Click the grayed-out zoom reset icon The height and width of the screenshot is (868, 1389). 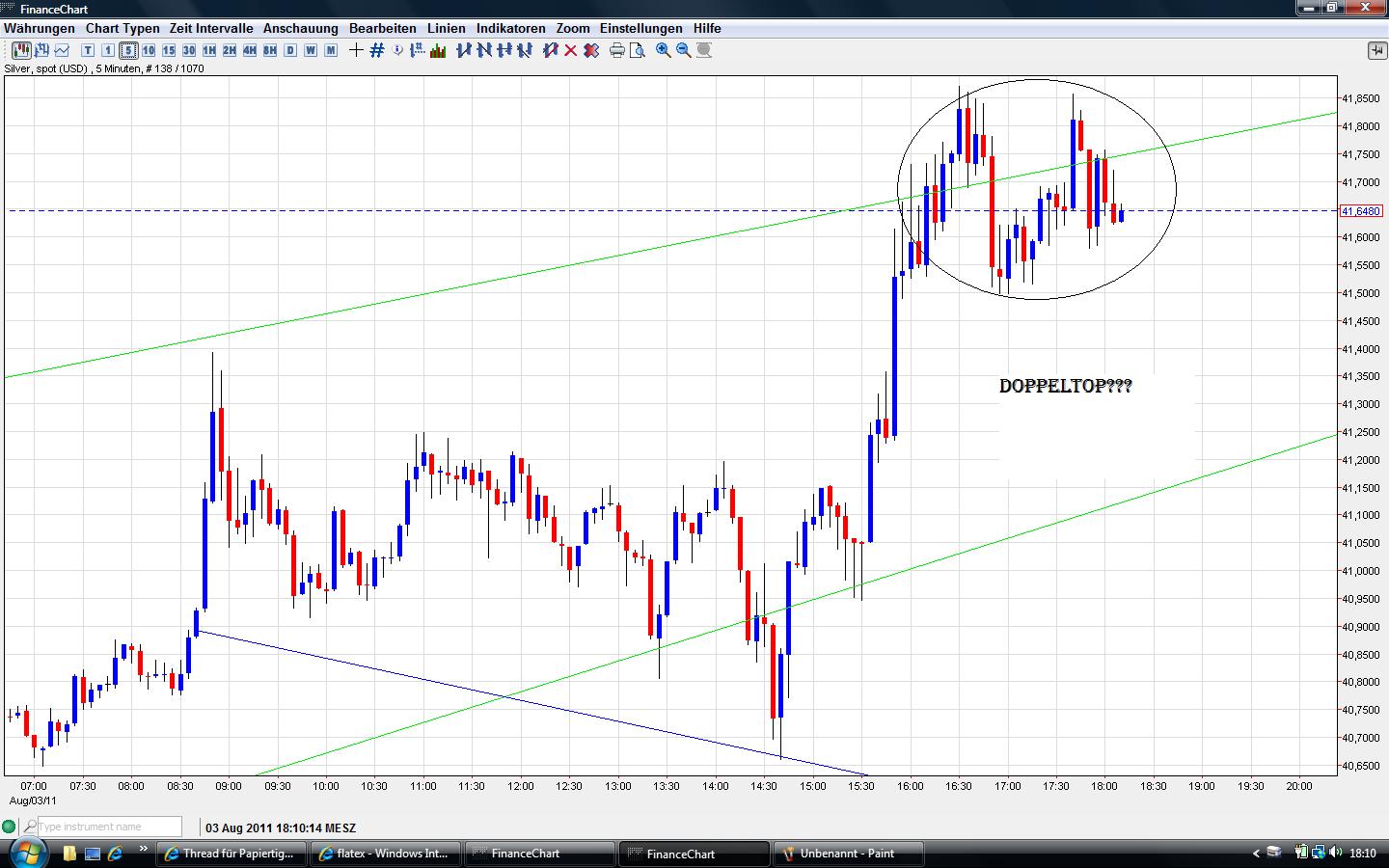pyautogui.click(x=704, y=50)
